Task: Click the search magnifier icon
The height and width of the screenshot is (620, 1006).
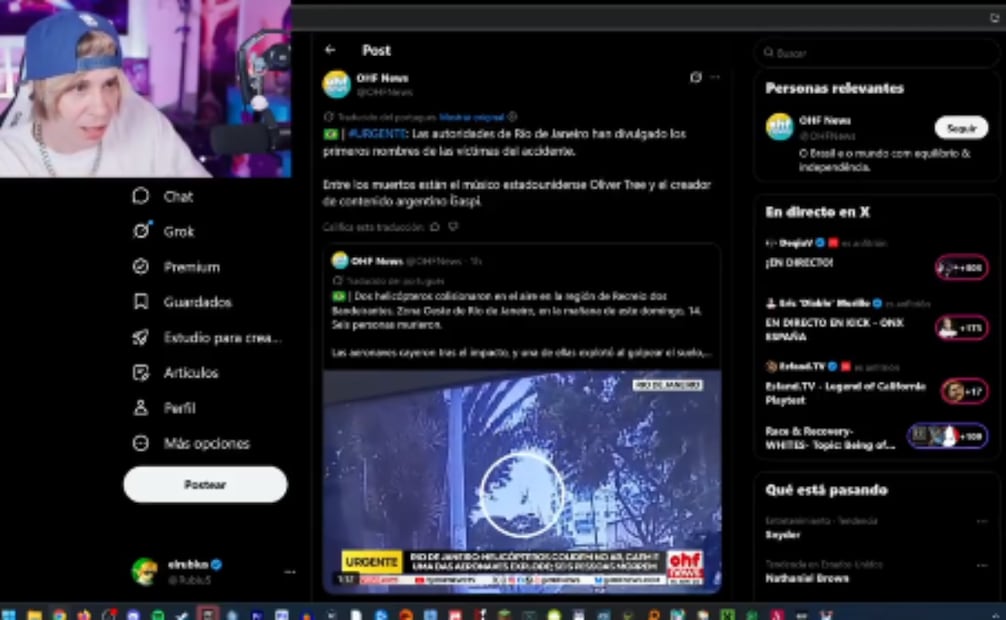Action: [x=768, y=53]
